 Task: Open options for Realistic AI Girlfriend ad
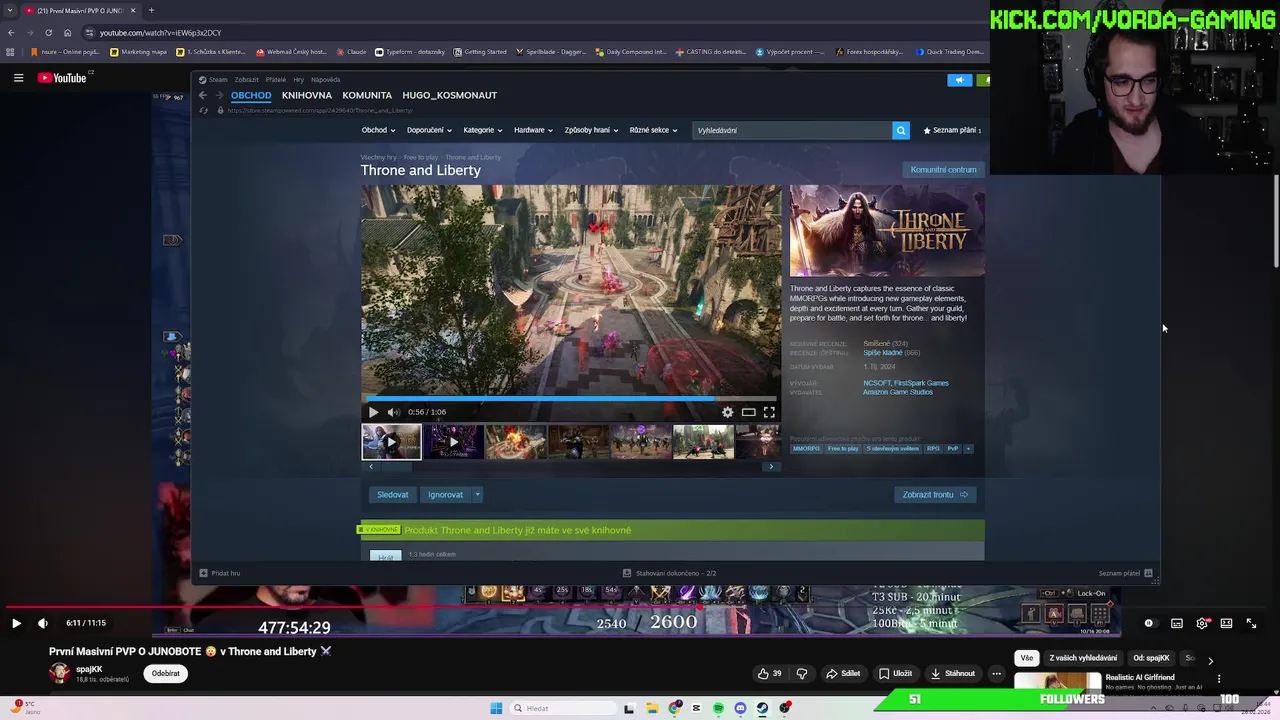pos(1218,679)
